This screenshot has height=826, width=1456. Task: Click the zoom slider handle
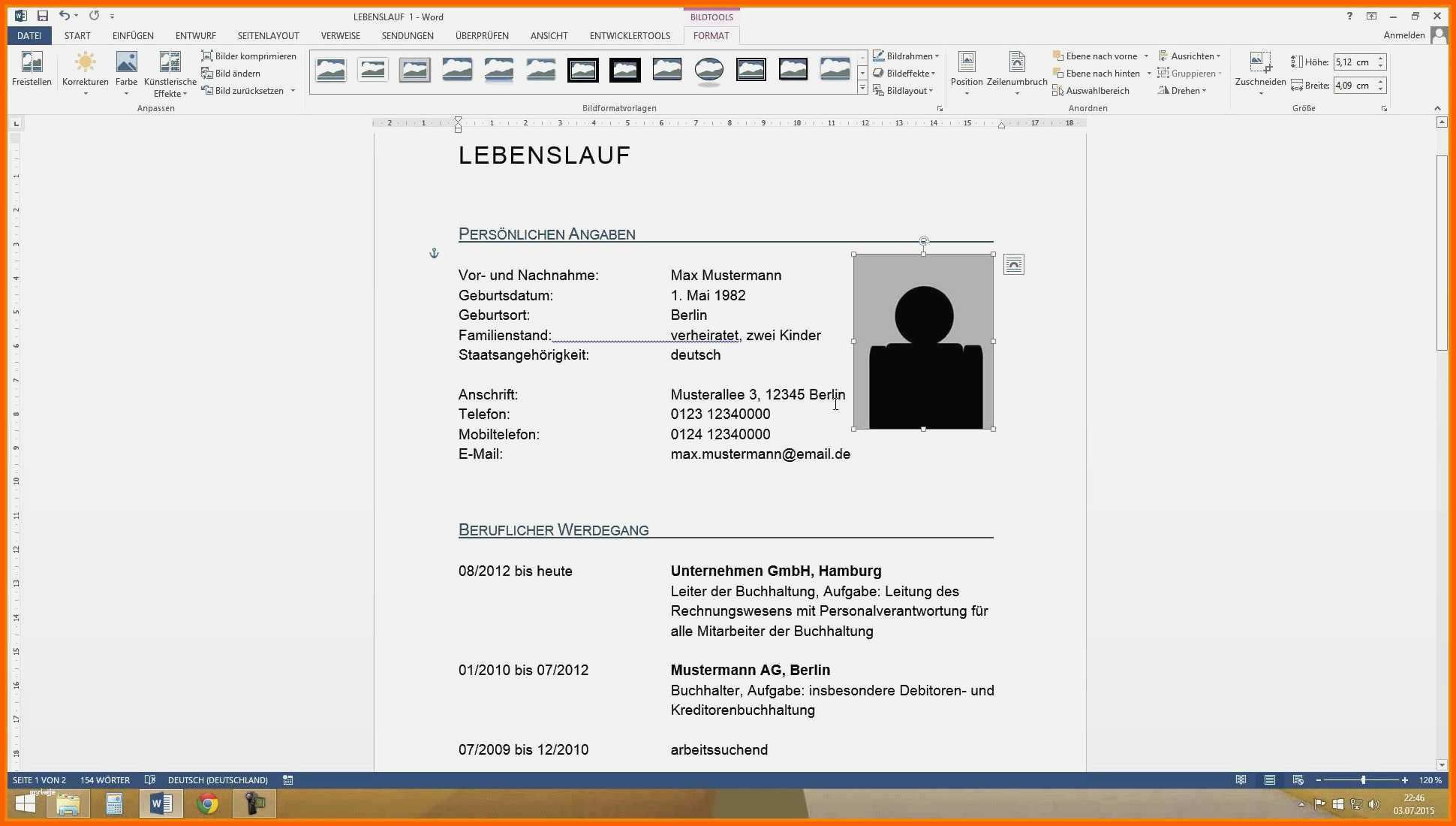tap(1364, 780)
